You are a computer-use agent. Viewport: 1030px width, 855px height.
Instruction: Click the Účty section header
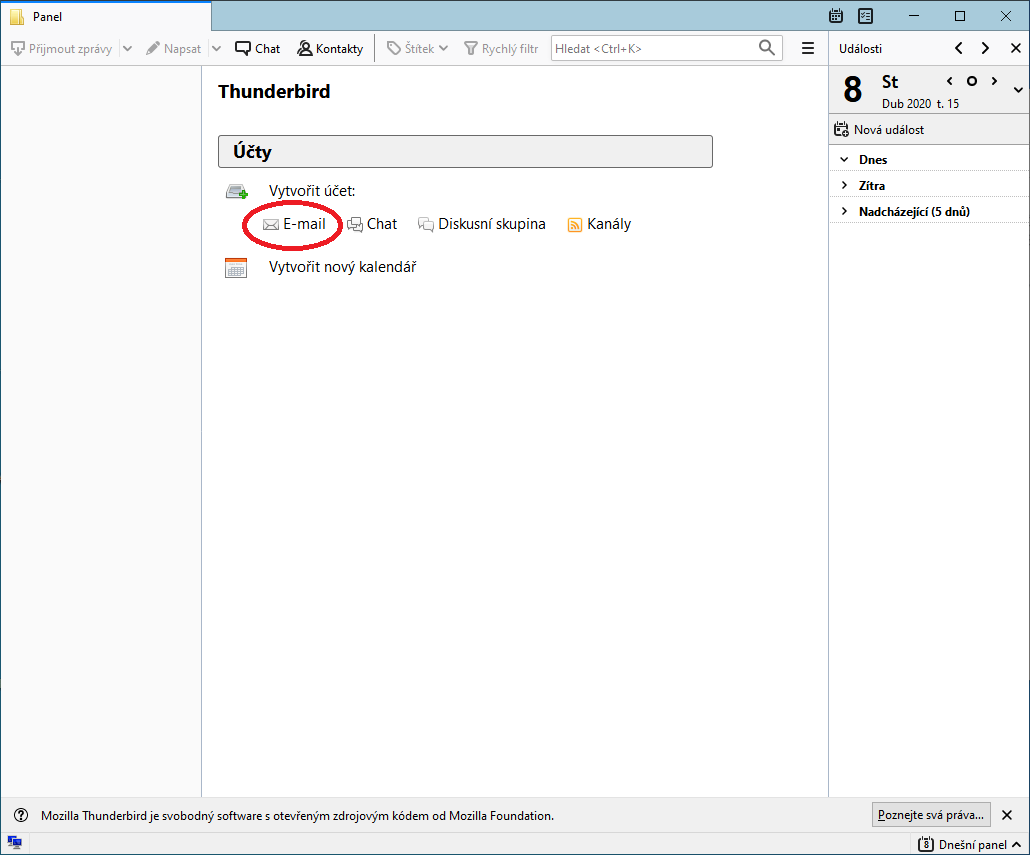465,152
